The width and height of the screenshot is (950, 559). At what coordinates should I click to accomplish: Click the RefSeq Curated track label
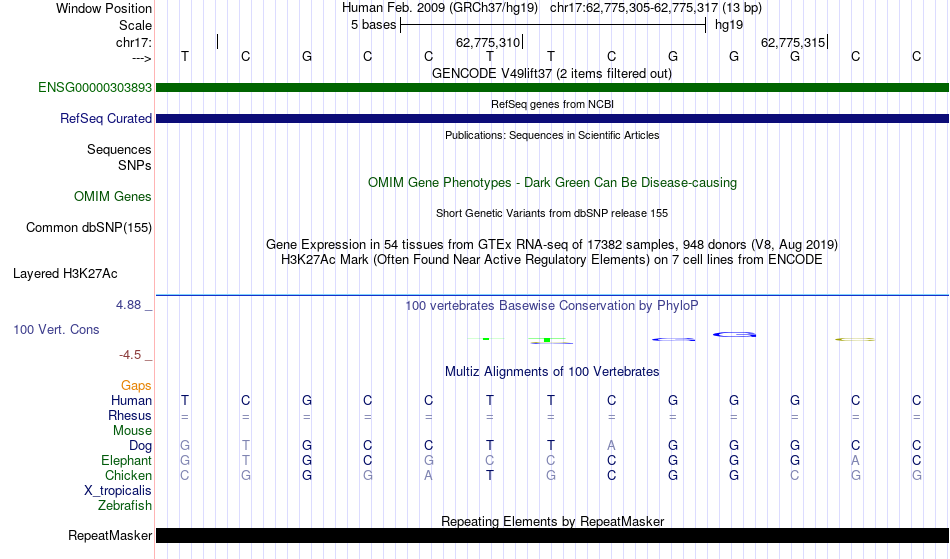(105, 118)
